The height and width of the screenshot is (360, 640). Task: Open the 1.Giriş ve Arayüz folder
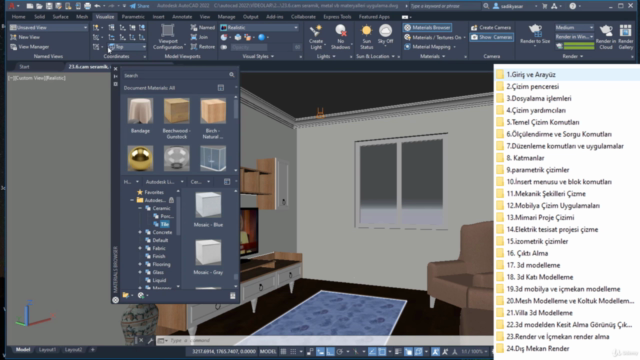click(x=531, y=75)
